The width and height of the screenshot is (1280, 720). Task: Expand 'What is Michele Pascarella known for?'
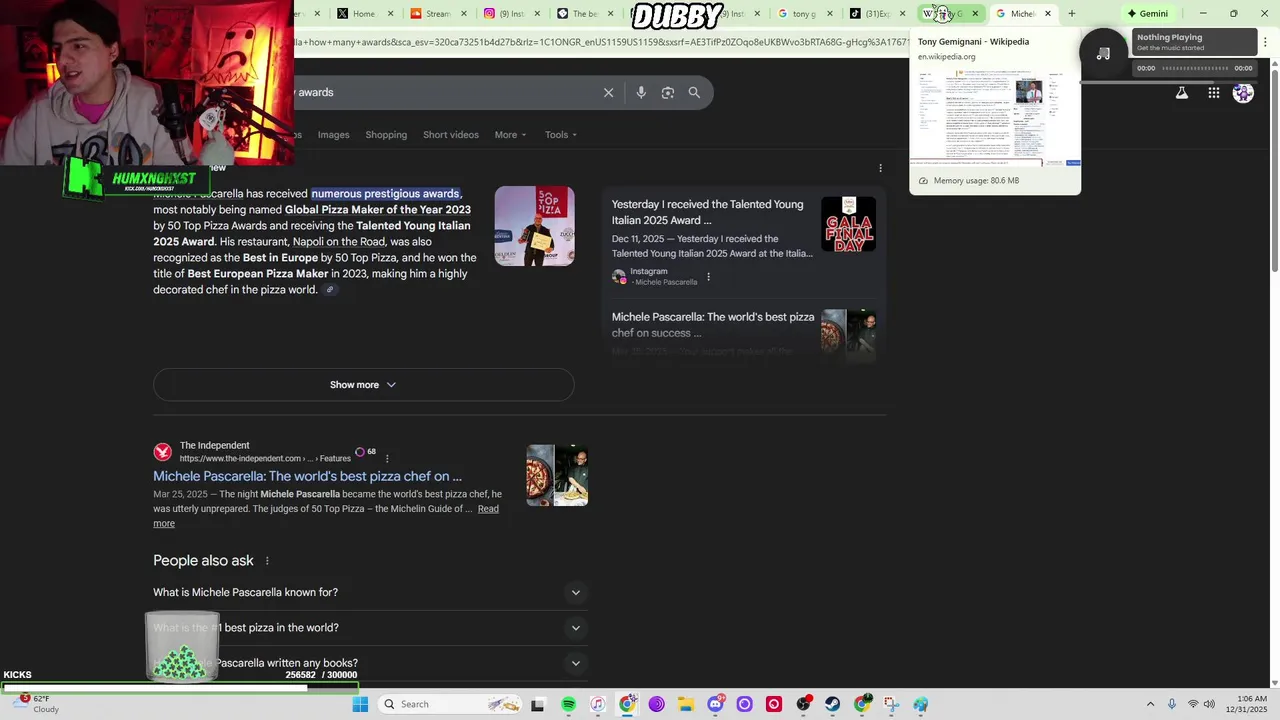point(370,593)
